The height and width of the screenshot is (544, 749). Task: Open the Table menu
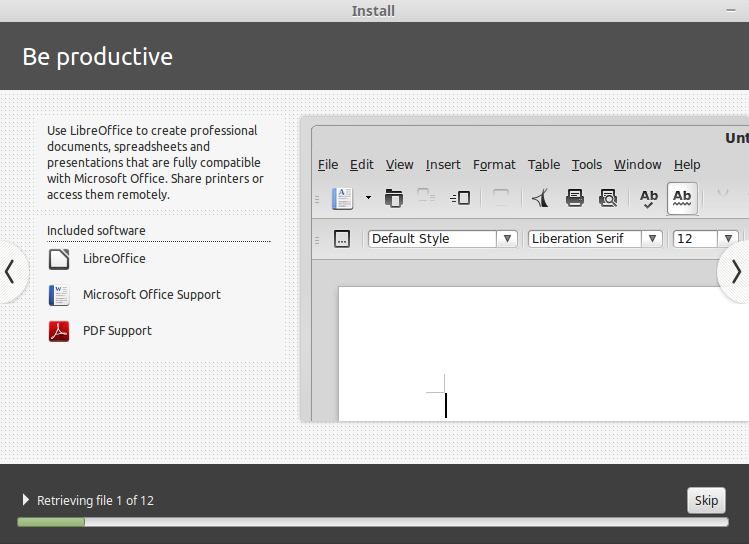544,165
